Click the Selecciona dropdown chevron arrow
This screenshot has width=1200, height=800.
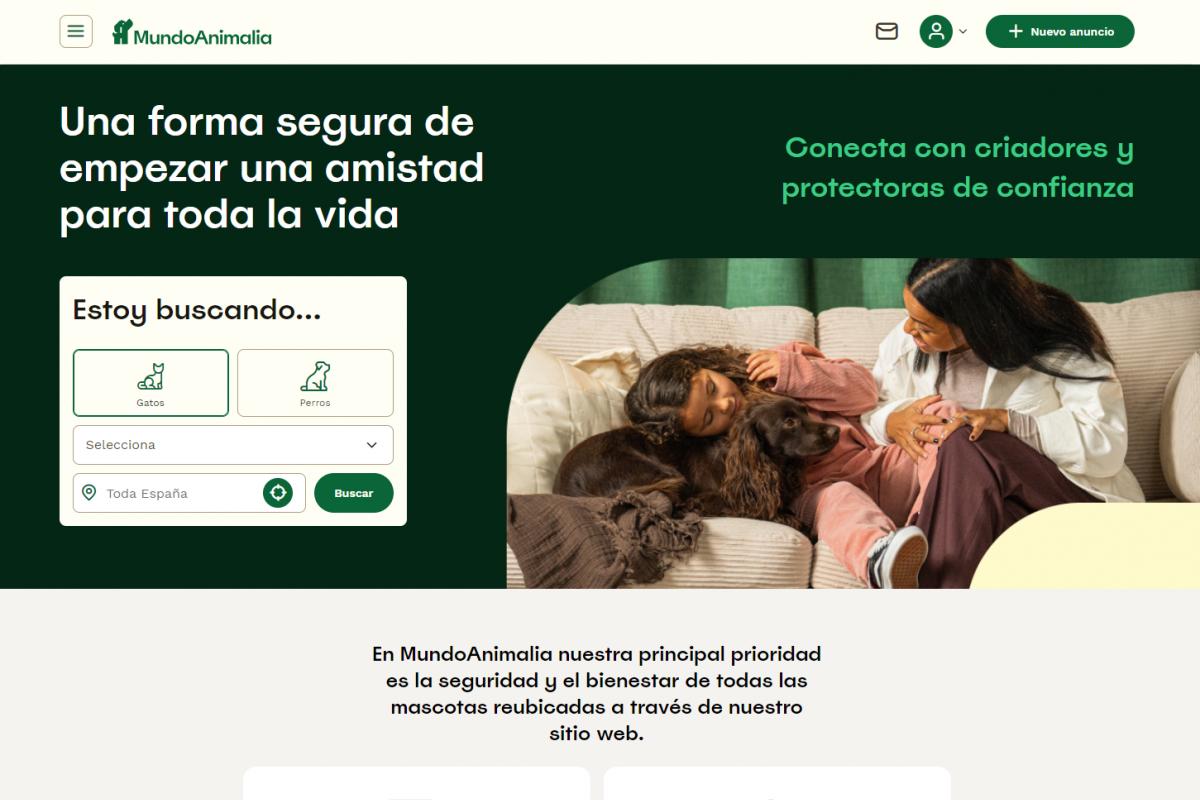(372, 445)
